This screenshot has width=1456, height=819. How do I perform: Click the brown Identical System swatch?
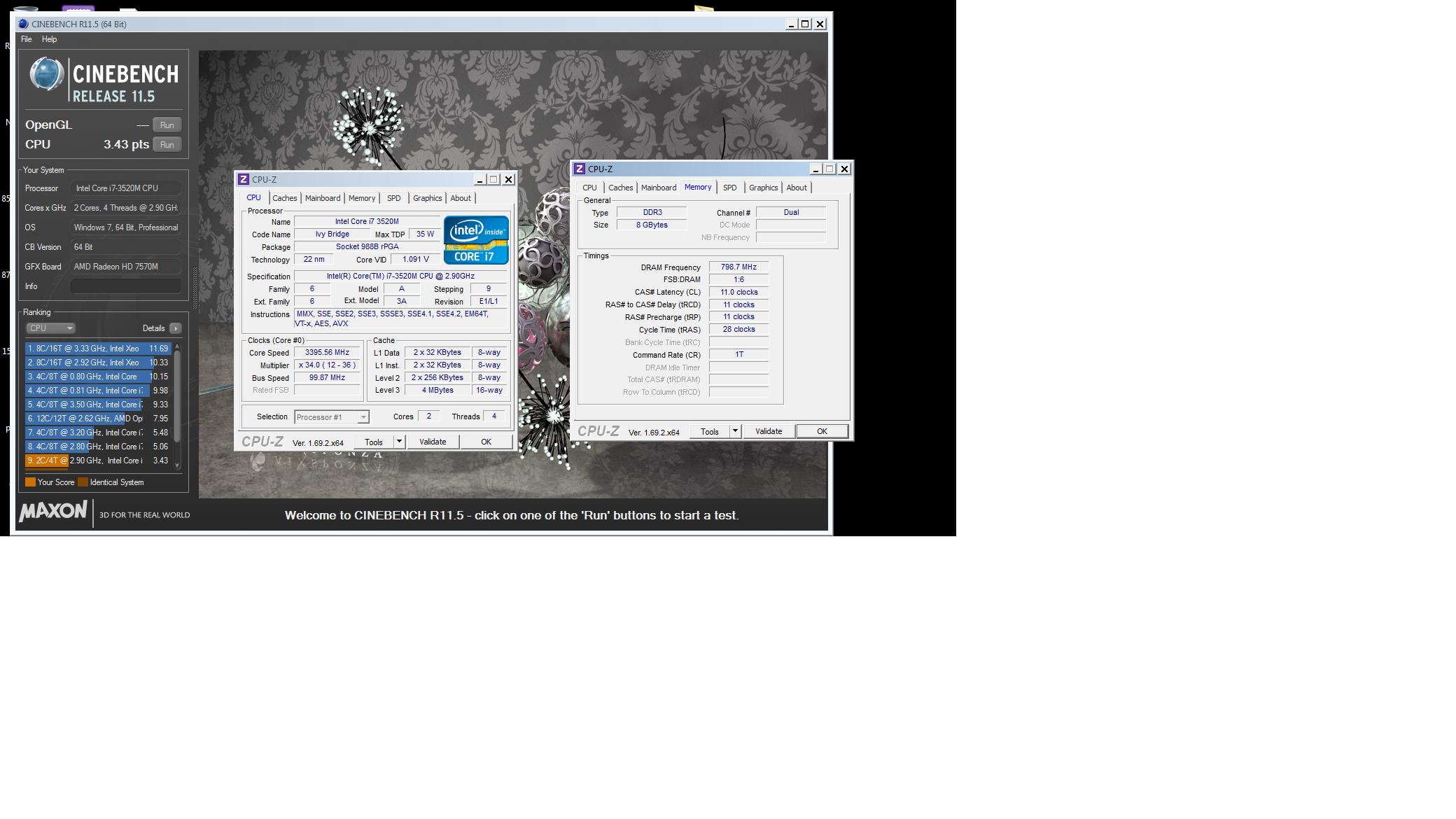coord(83,482)
